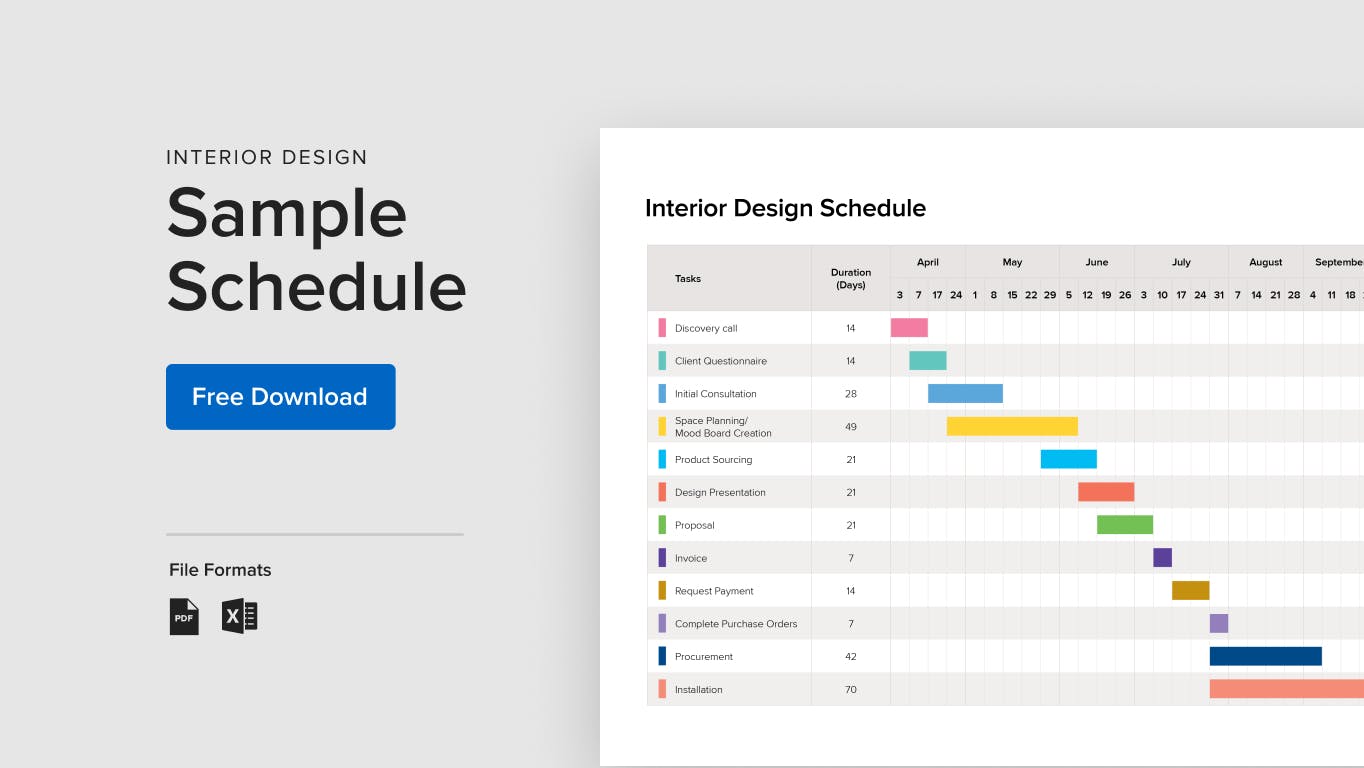Image resolution: width=1364 pixels, height=768 pixels.
Task: Click the July month column header
Action: click(1181, 262)
